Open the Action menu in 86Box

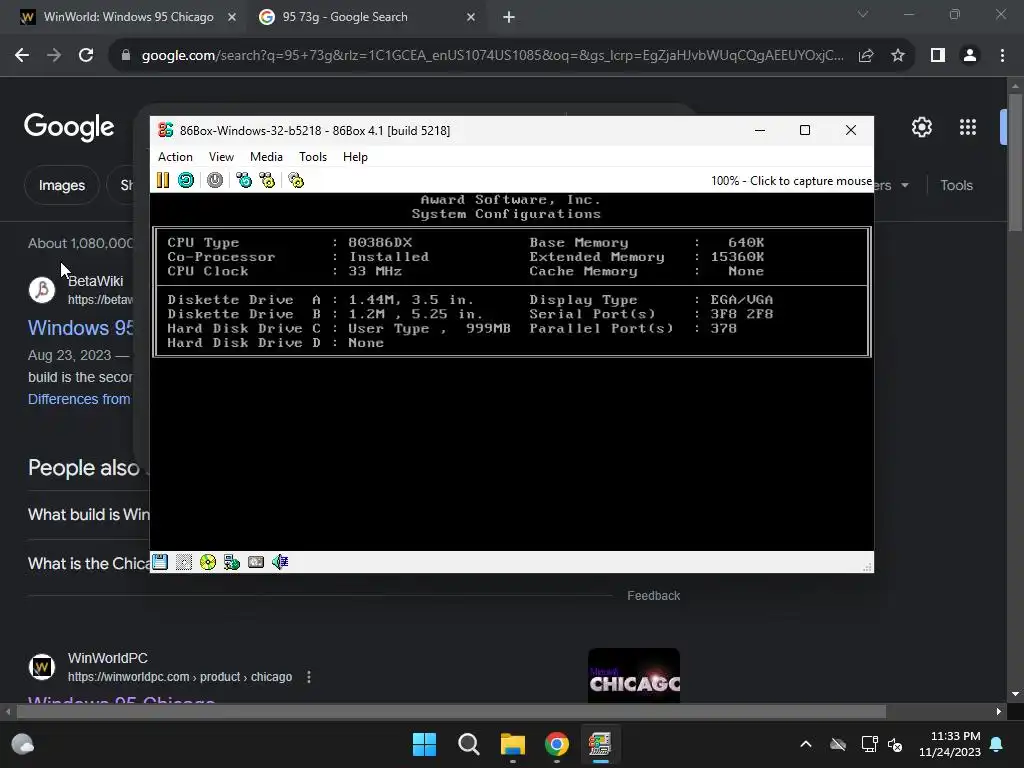pos(175,157)
